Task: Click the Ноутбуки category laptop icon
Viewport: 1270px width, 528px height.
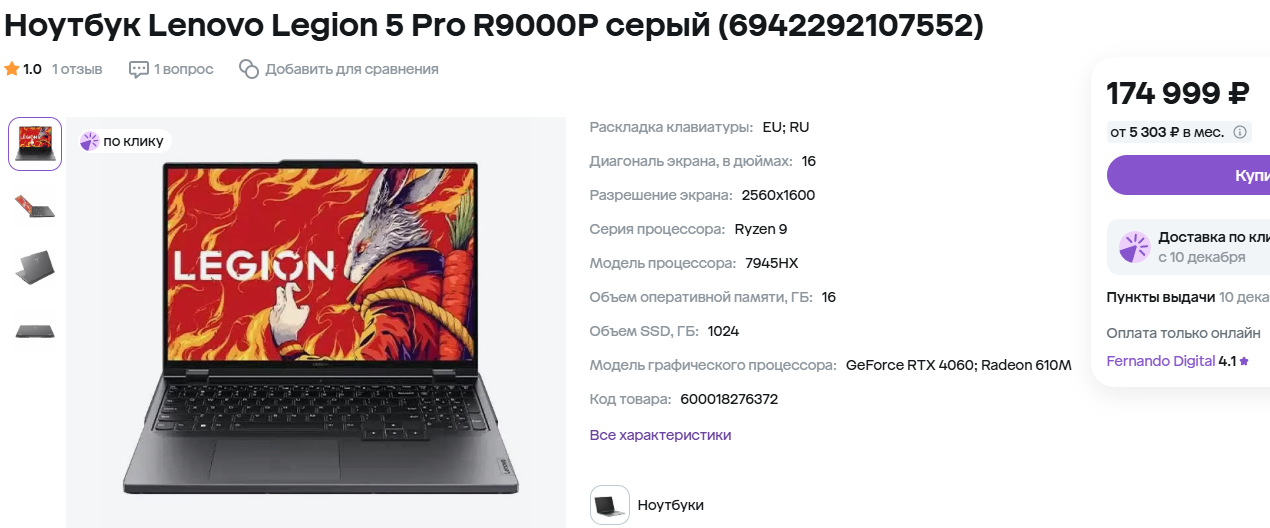Action: [x=610, y=505]
